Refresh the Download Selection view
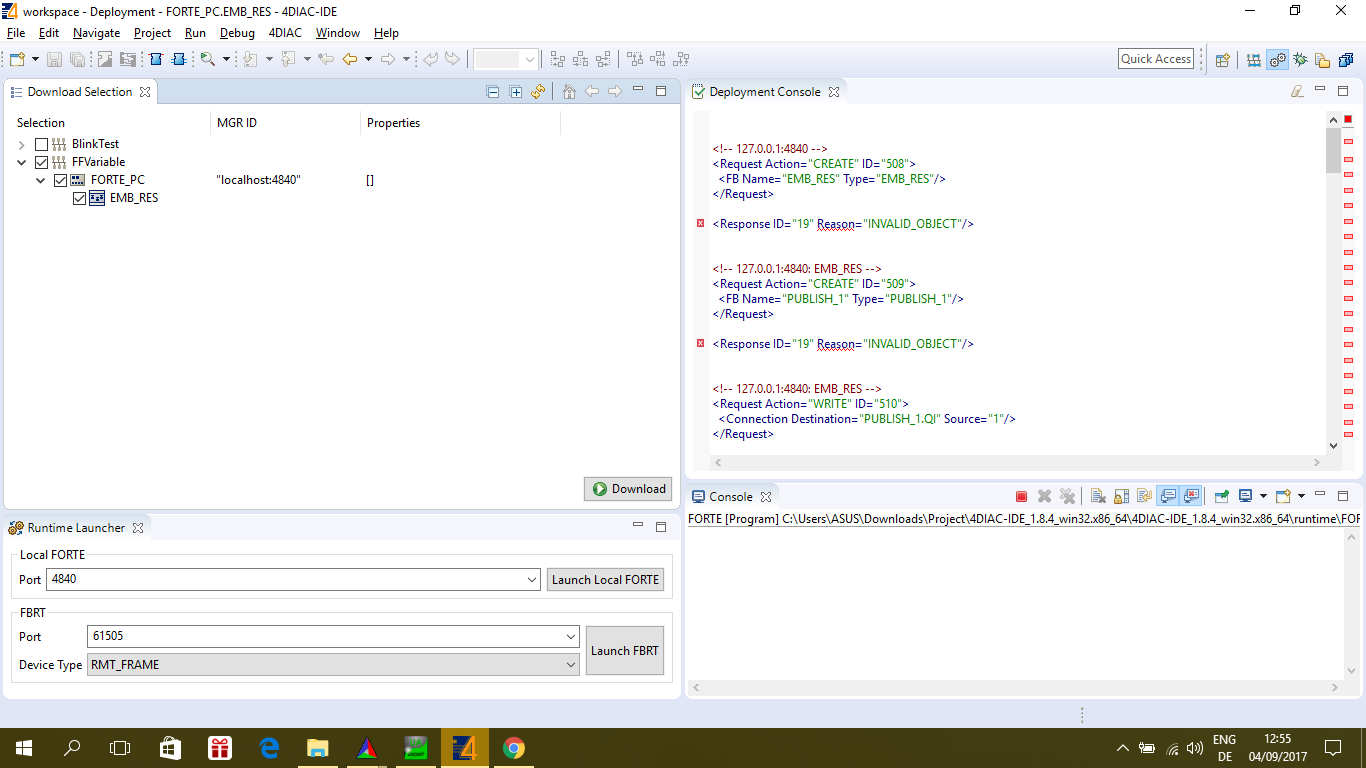 pyautogui.click(x=539, y=92)
